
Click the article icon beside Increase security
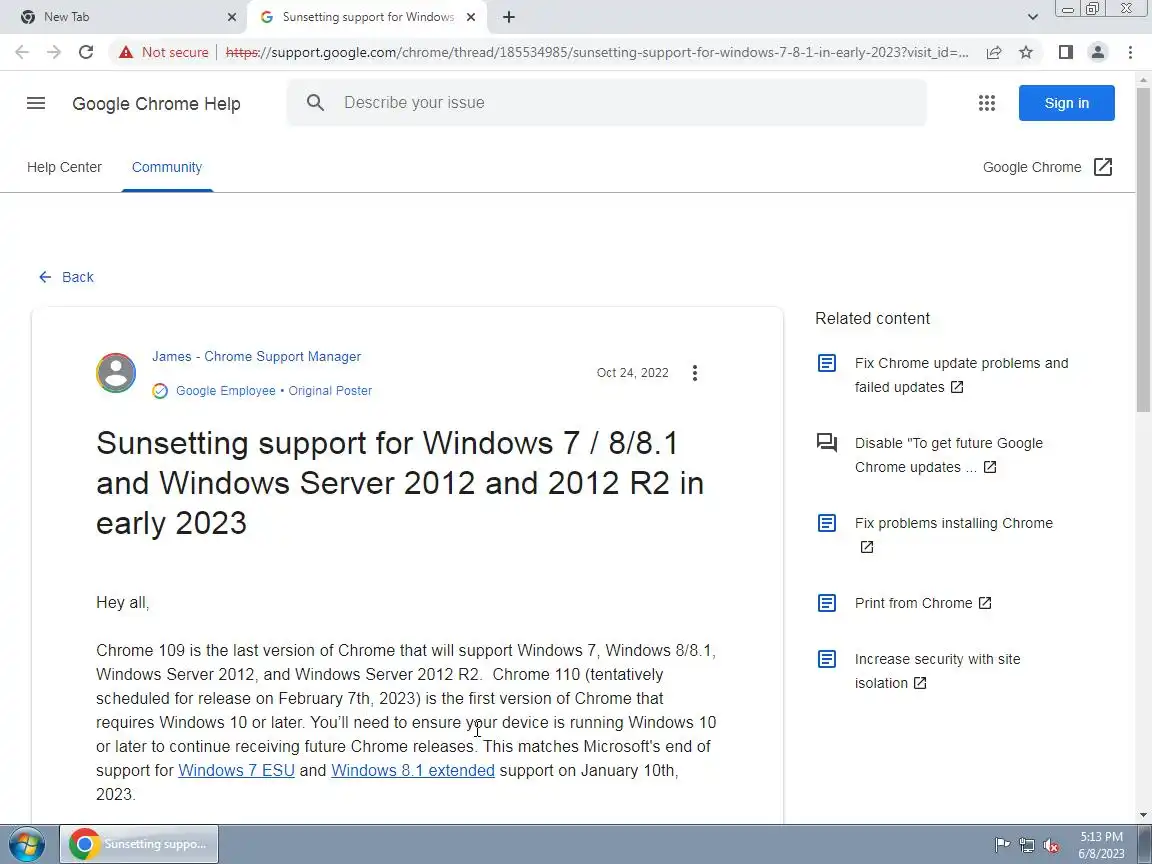point(827,659)
